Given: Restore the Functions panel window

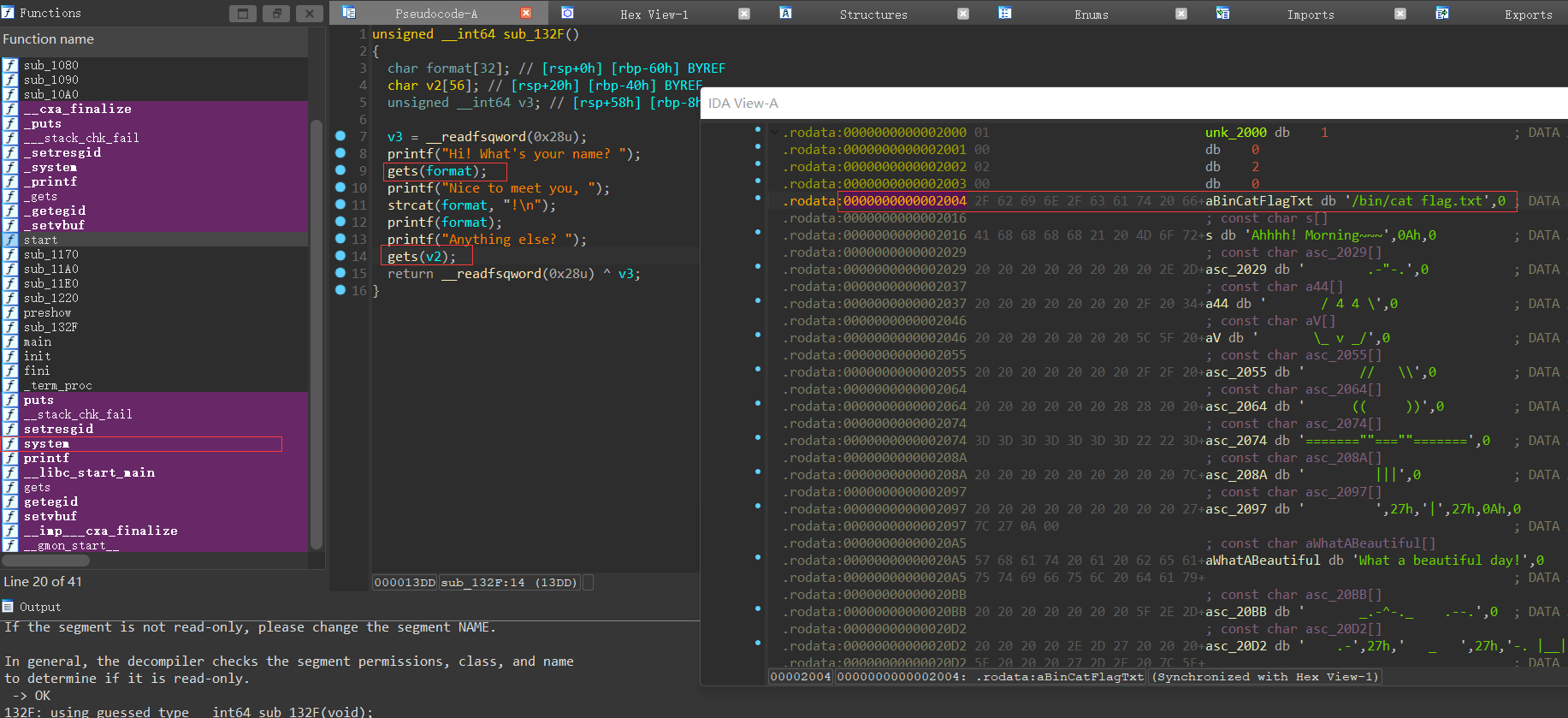Looking at the screenshot, I should 243,14.
